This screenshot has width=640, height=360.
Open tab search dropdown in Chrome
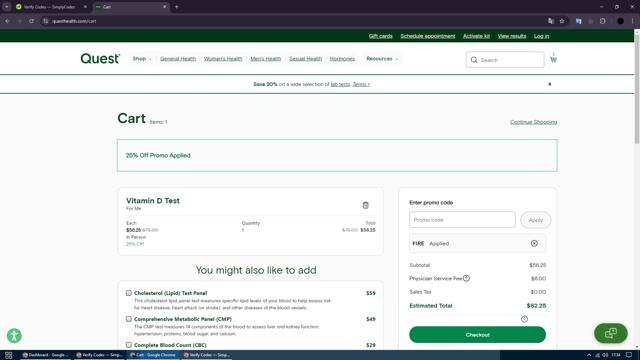click(x=7, y=7)
